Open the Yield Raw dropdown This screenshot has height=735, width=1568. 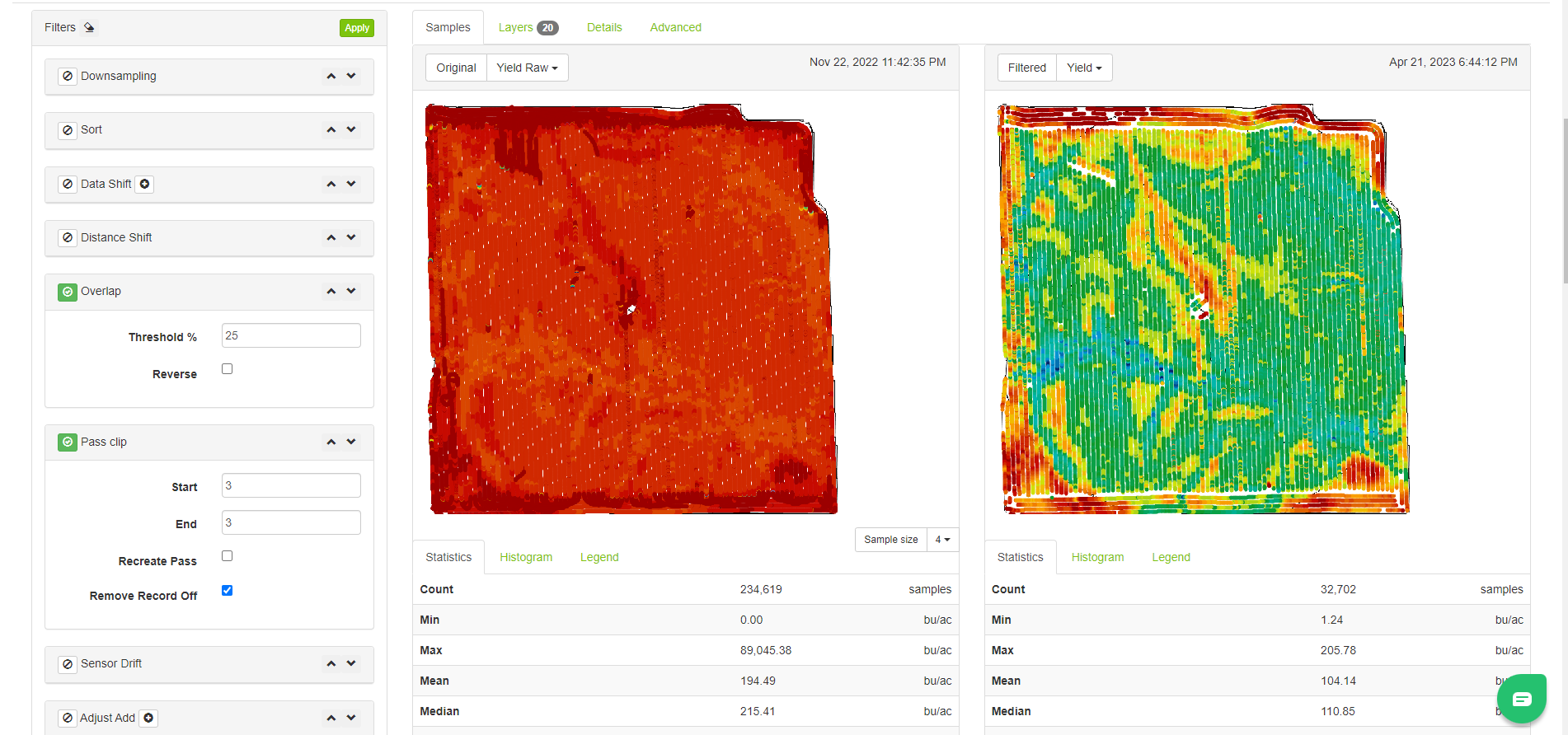click(527, 68)
